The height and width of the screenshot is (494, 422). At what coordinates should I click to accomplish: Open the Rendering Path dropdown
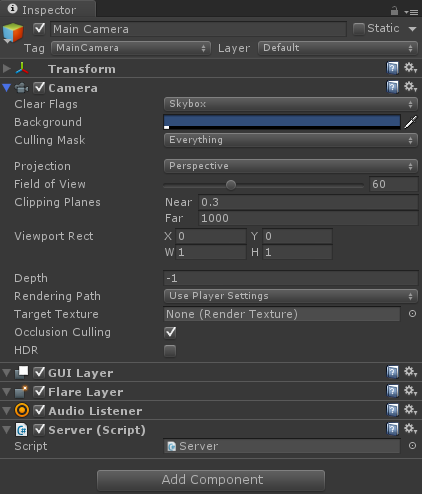click(291, 296)
